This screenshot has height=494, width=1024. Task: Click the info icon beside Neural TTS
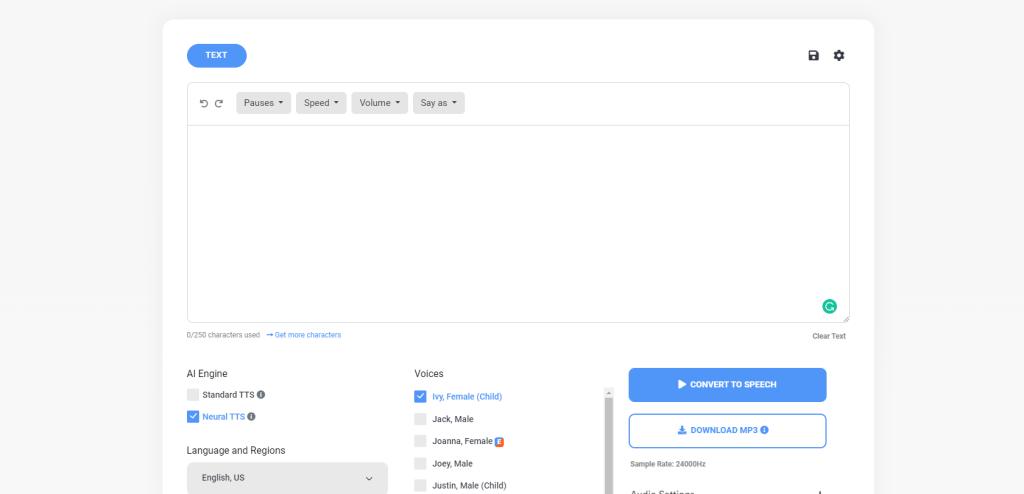coord(251,417)
